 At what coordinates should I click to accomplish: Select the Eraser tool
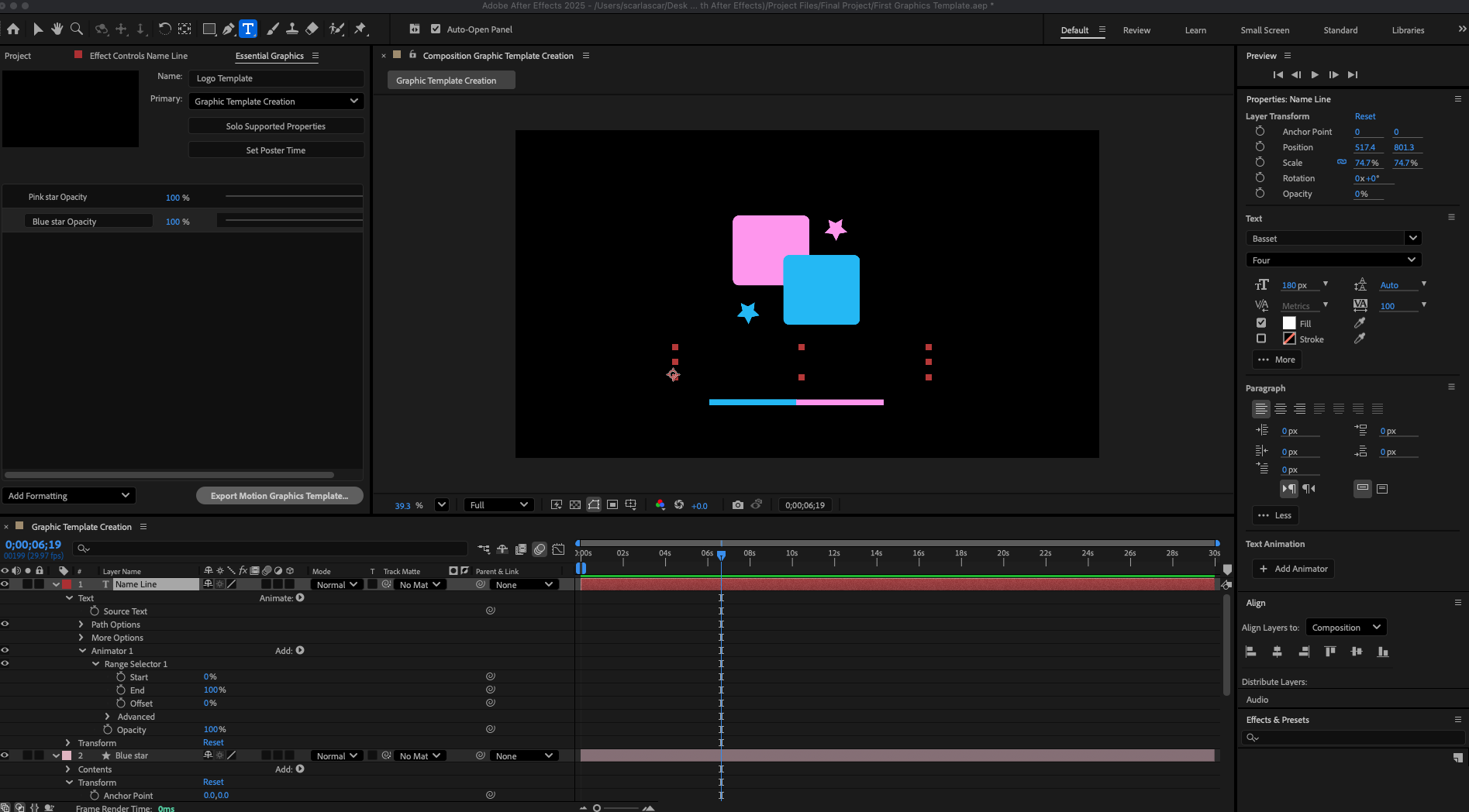pos(312,29)
